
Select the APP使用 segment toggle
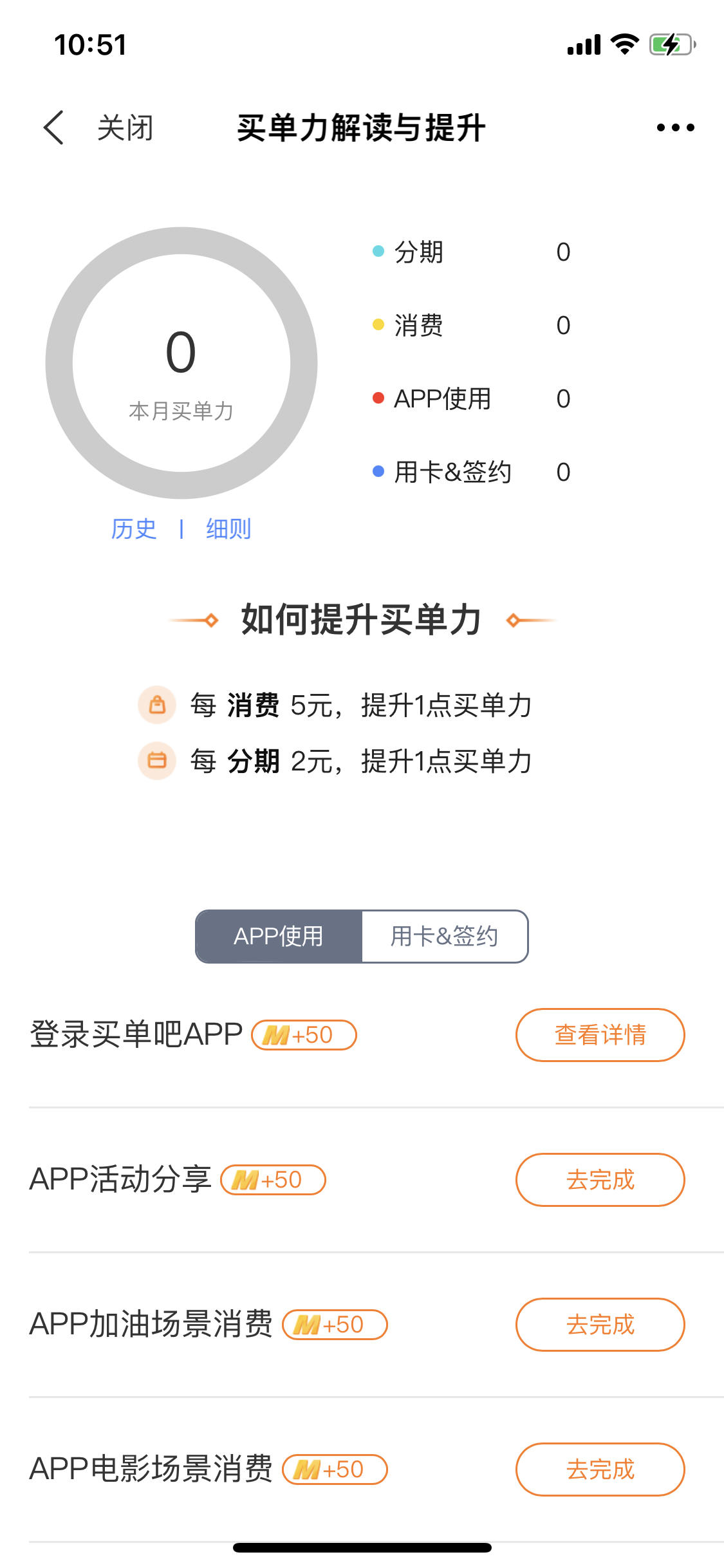[x=279, y=937]
